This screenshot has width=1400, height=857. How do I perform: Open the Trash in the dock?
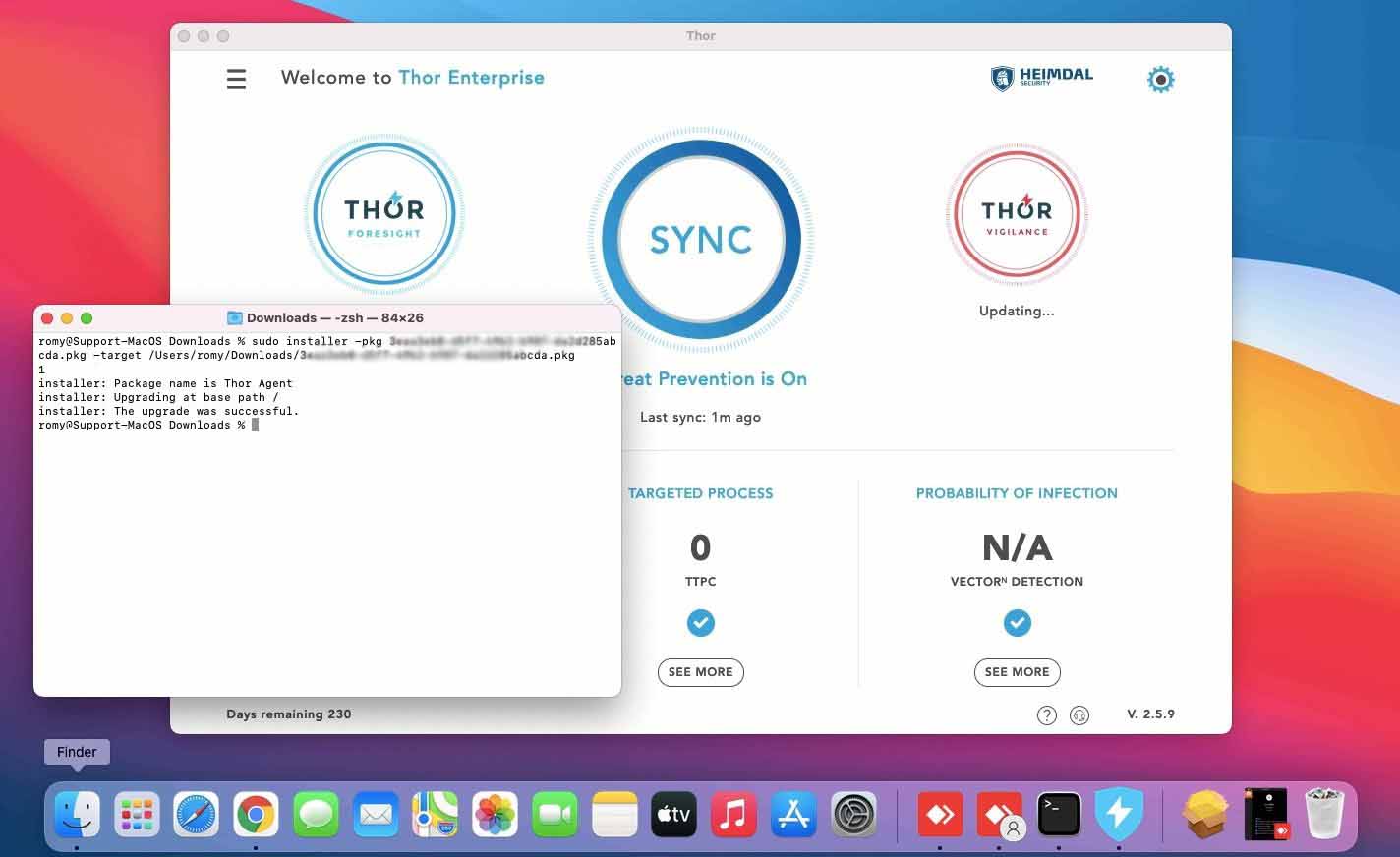click(1324, 814)
